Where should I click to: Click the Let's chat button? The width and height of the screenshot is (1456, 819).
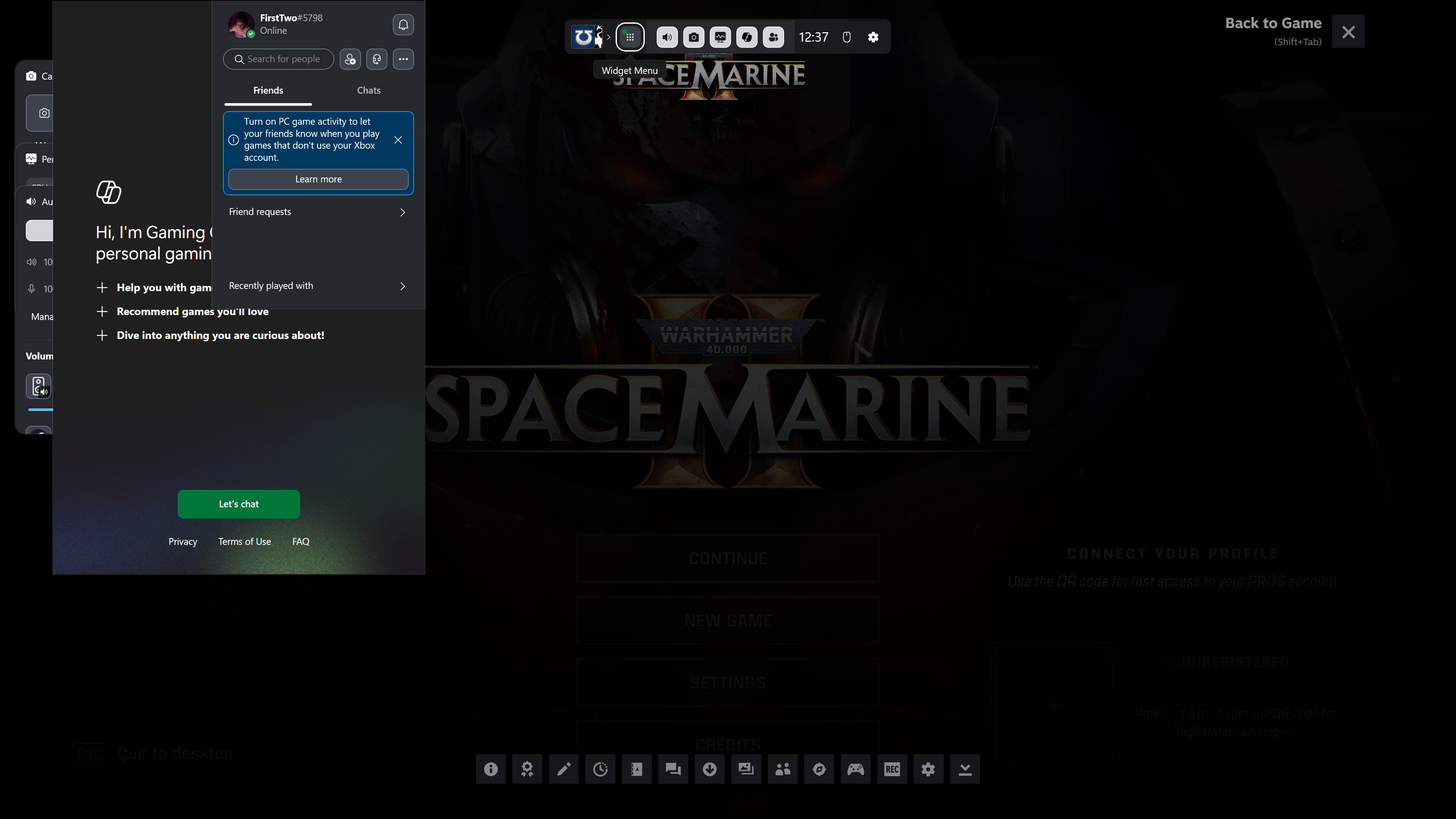point(238,504)
